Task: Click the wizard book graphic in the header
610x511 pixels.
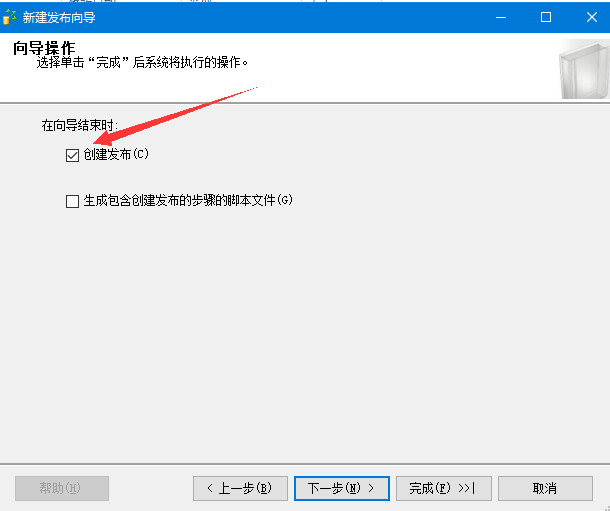Action: pyautogui.click(x=584, y=70)
